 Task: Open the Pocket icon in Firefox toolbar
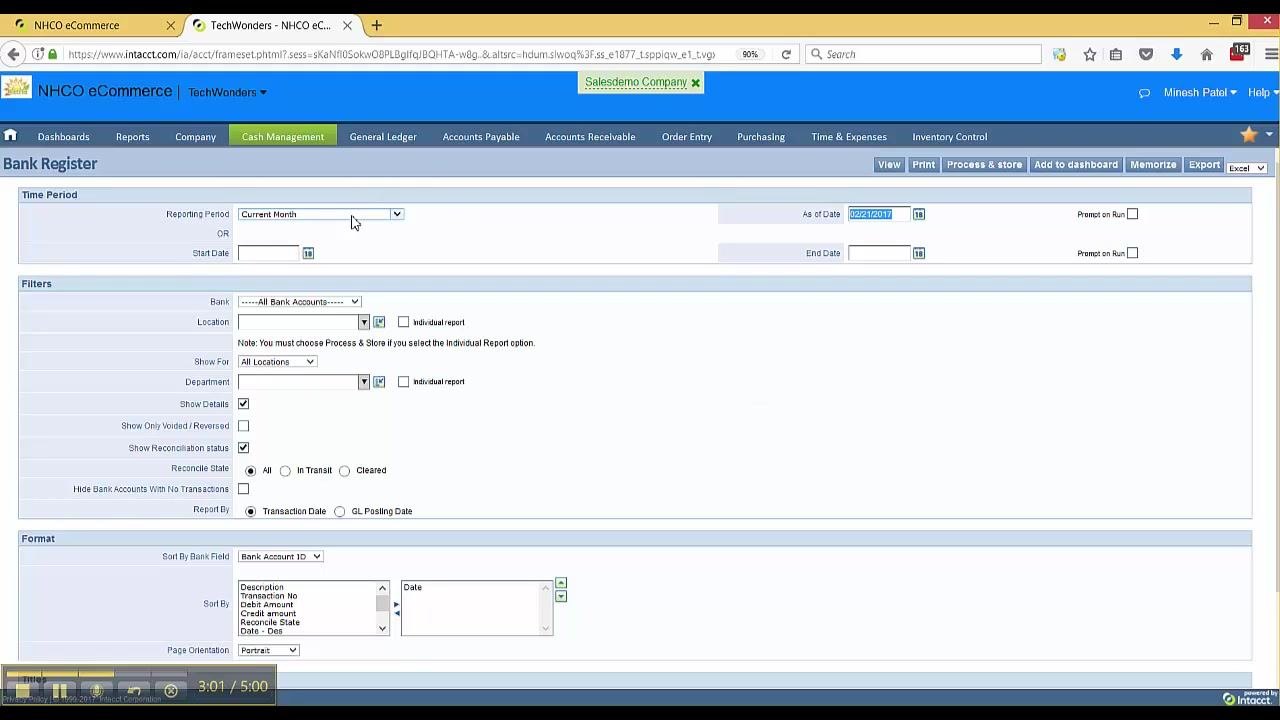tap(1147, 54)
